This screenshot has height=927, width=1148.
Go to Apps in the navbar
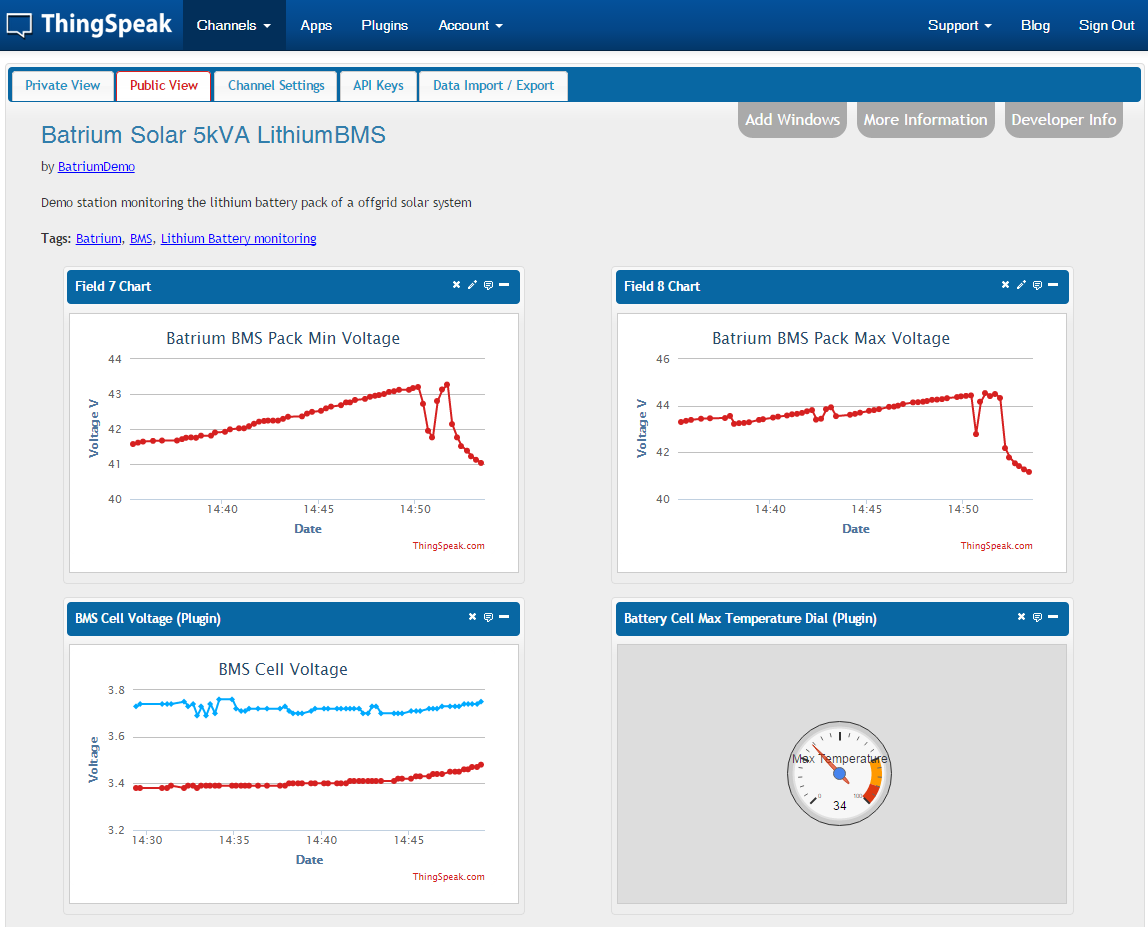[x=316, y=25]
